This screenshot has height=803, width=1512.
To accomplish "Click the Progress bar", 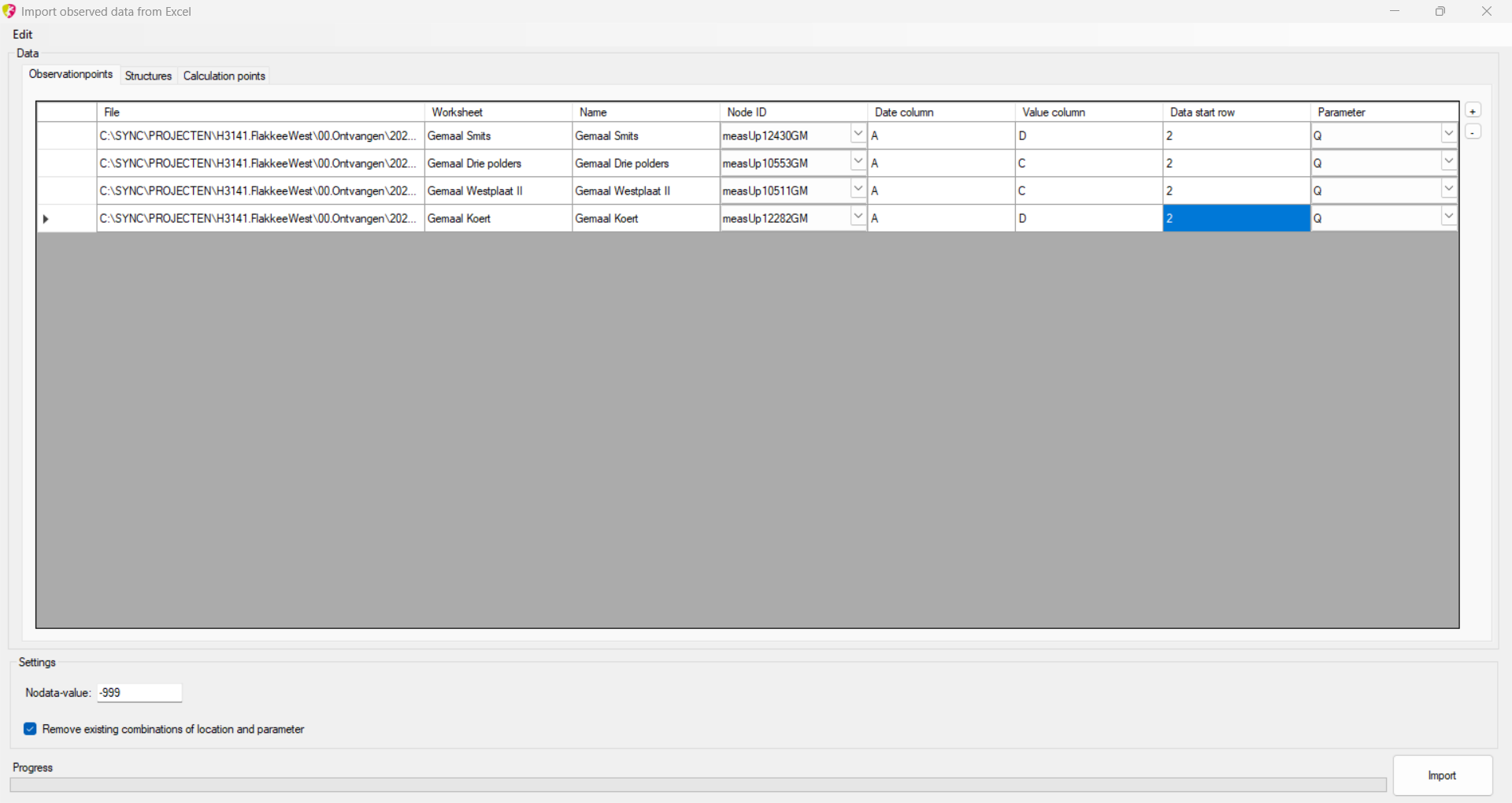I will 697,785.
